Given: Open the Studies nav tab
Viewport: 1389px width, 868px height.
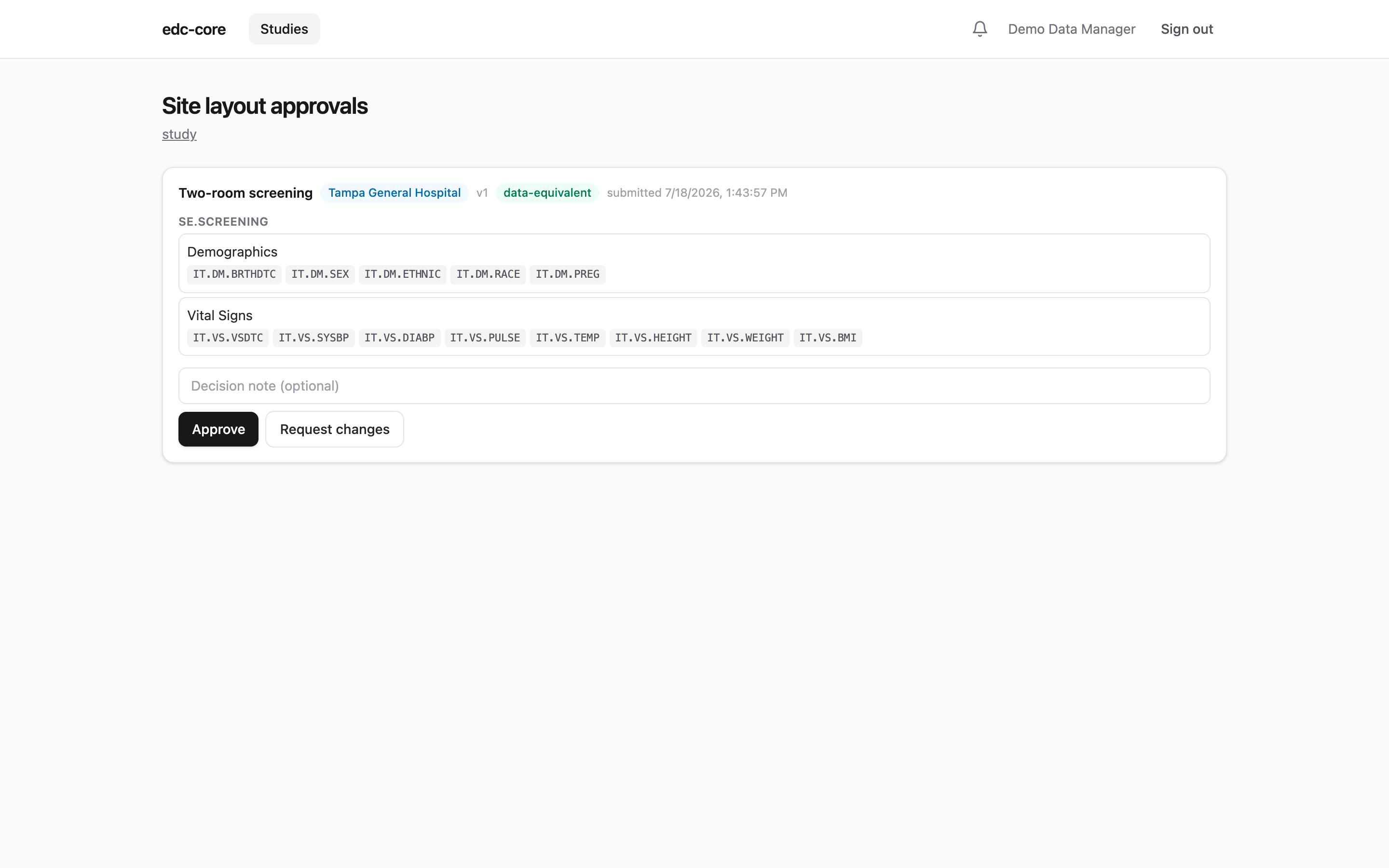Looking at the screenshot, I should (x=284, y=29).
